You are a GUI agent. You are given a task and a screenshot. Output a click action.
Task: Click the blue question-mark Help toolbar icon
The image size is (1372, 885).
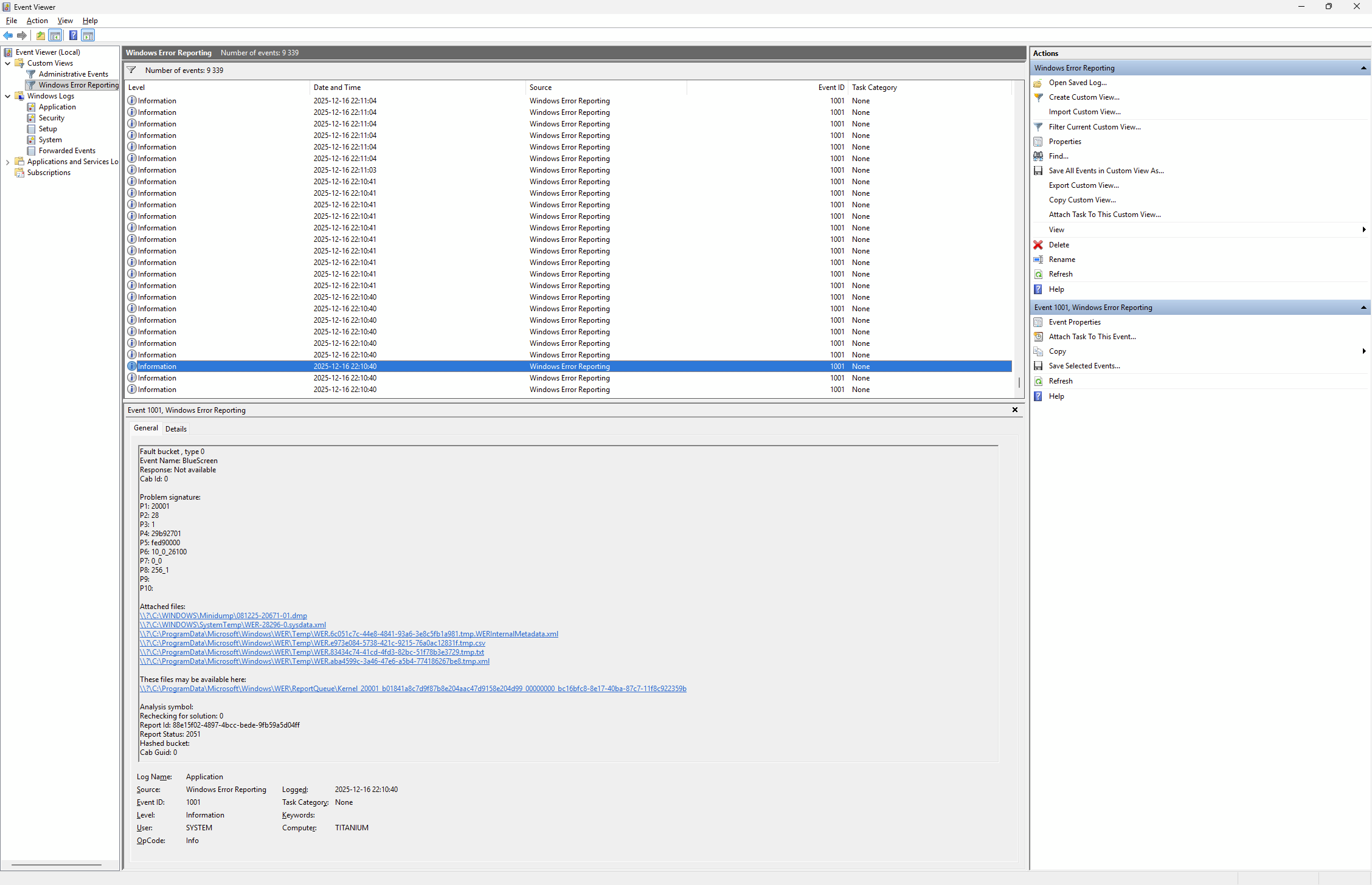(73, 35)
